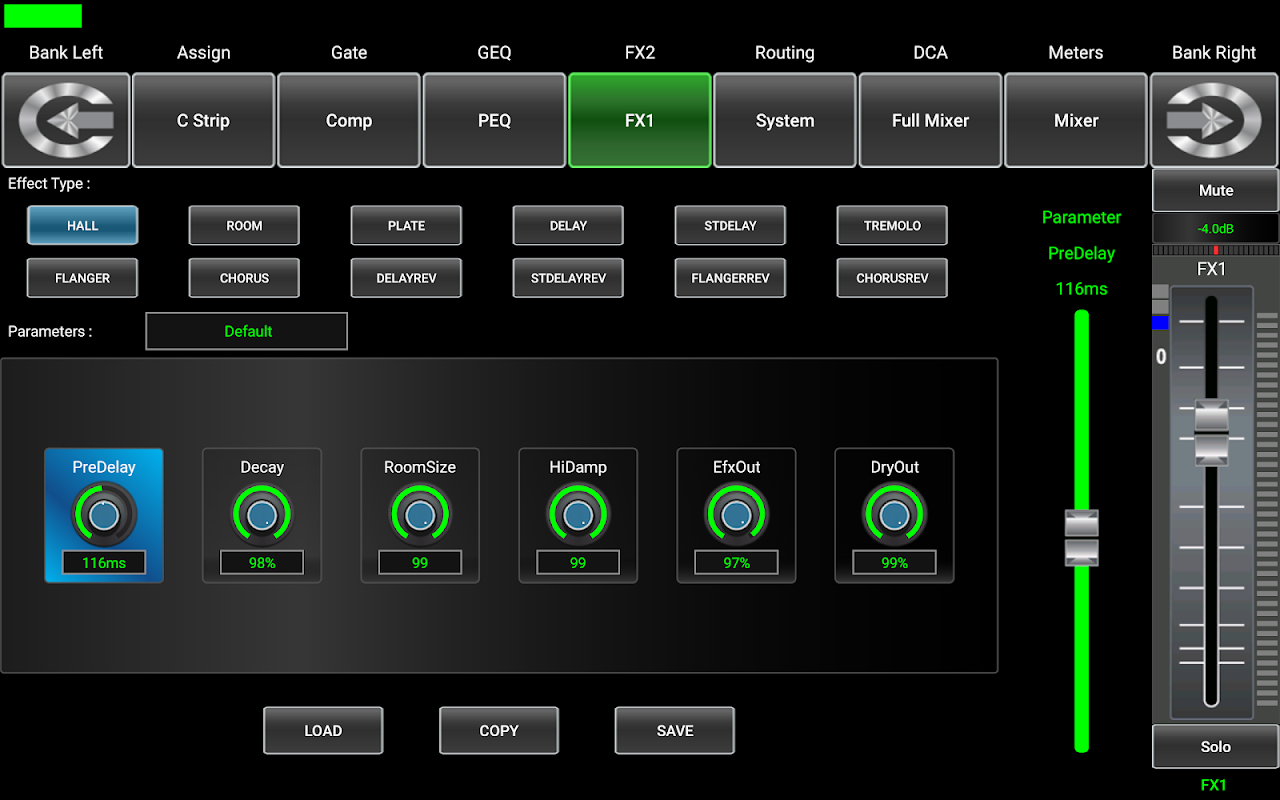The height and width of the screenshot is (800, 1280).
Task: Click the Meters label above Mixer
Action: (1076, 53)
